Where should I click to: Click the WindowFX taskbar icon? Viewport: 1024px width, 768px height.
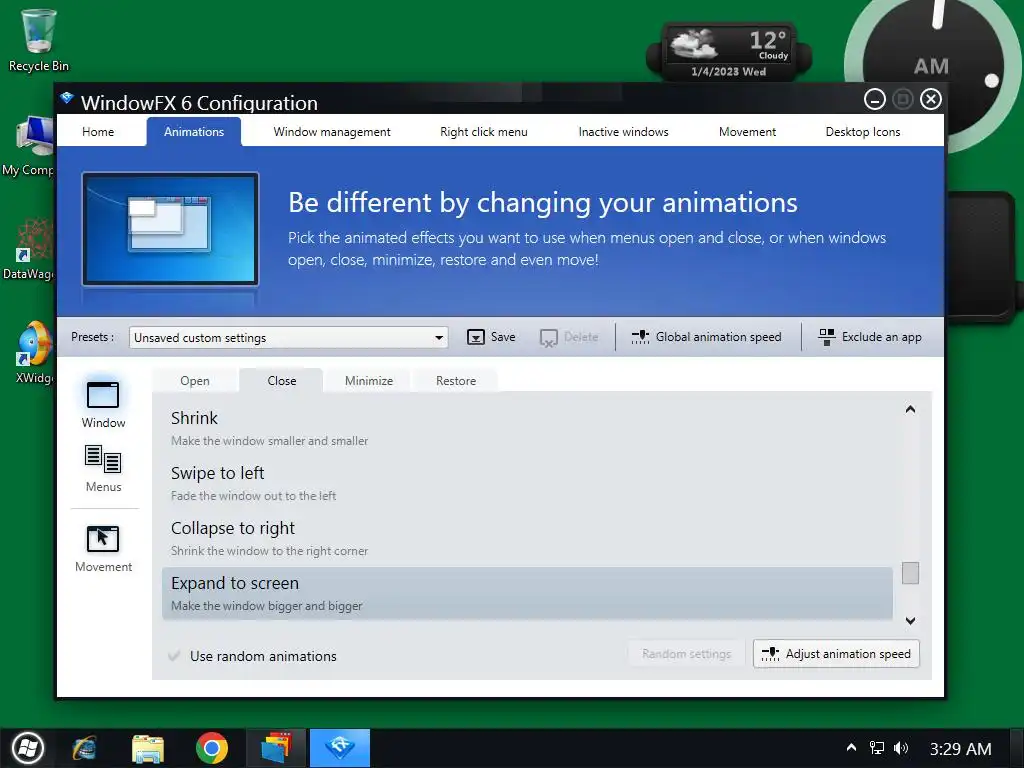340,748
